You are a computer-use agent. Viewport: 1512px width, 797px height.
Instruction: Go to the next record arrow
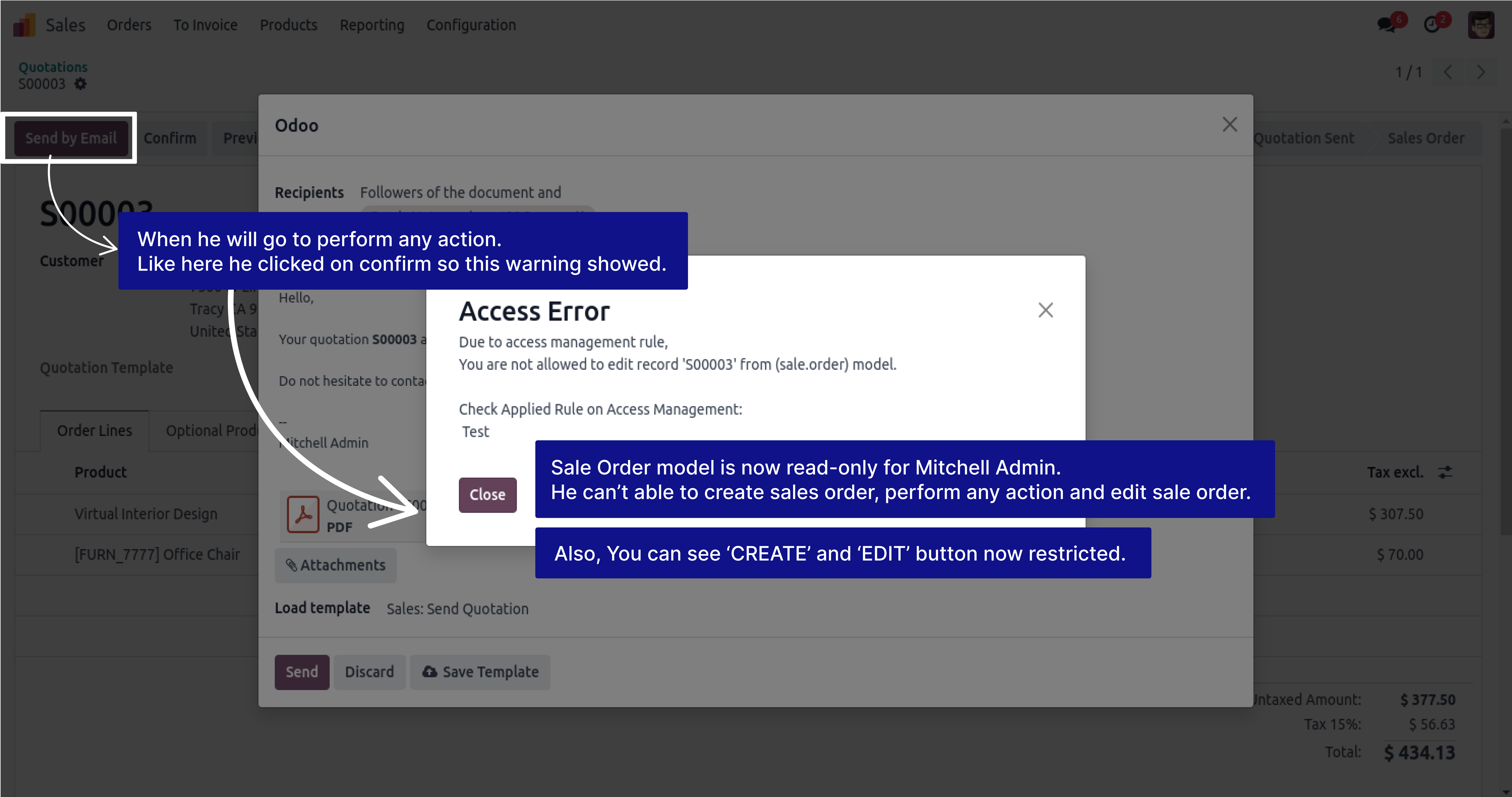click(1481, 72)
